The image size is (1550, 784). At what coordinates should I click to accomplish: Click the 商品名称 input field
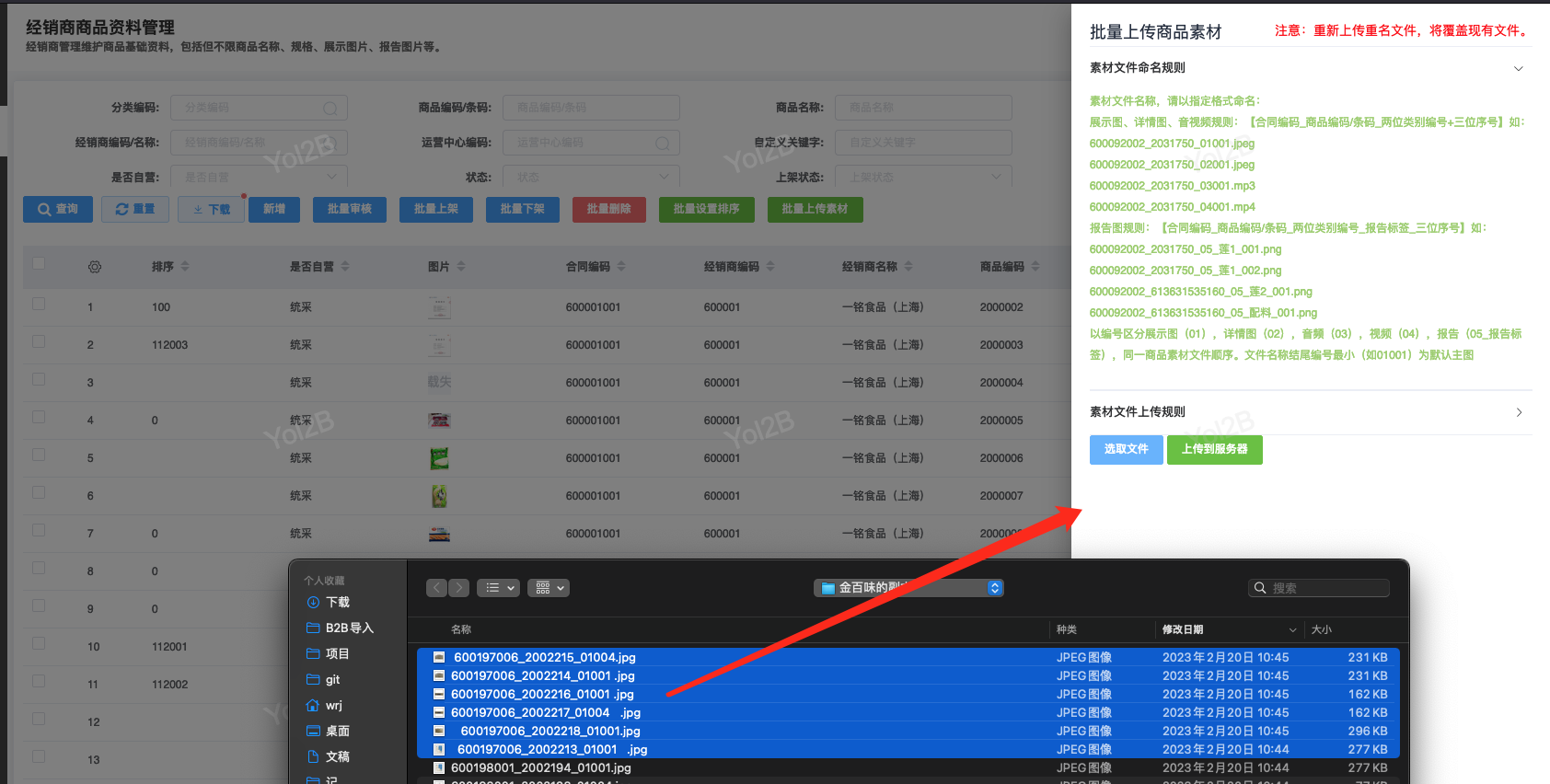(x=923, y=108)
